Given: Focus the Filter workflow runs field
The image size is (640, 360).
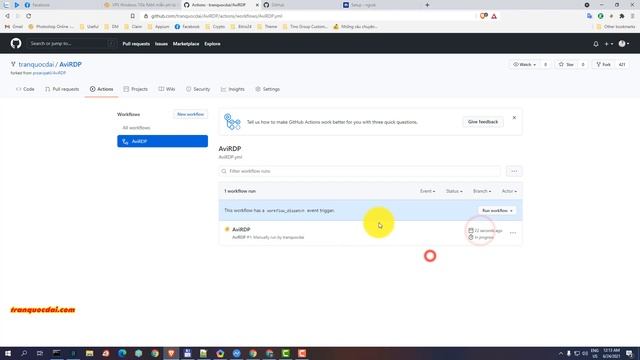Looking at the screenshot, I should [x=360, y=171].
